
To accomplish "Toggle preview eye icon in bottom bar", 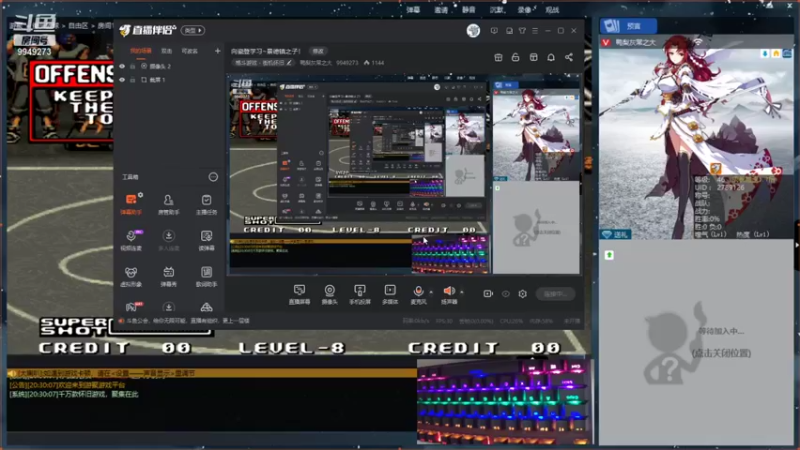I will (x=506, y=293).
